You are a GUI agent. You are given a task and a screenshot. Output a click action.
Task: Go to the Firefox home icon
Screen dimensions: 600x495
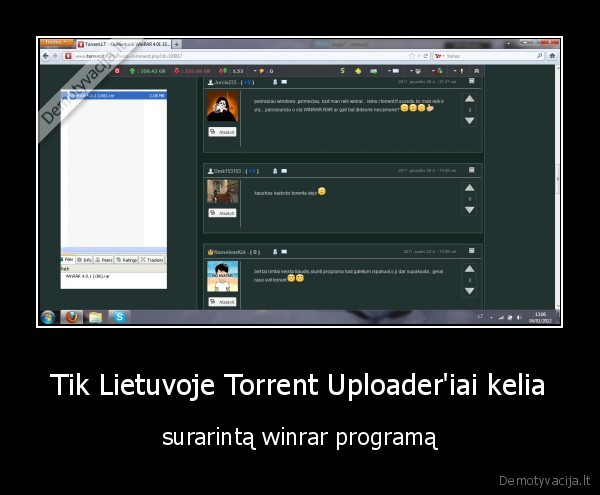point(552,56)
